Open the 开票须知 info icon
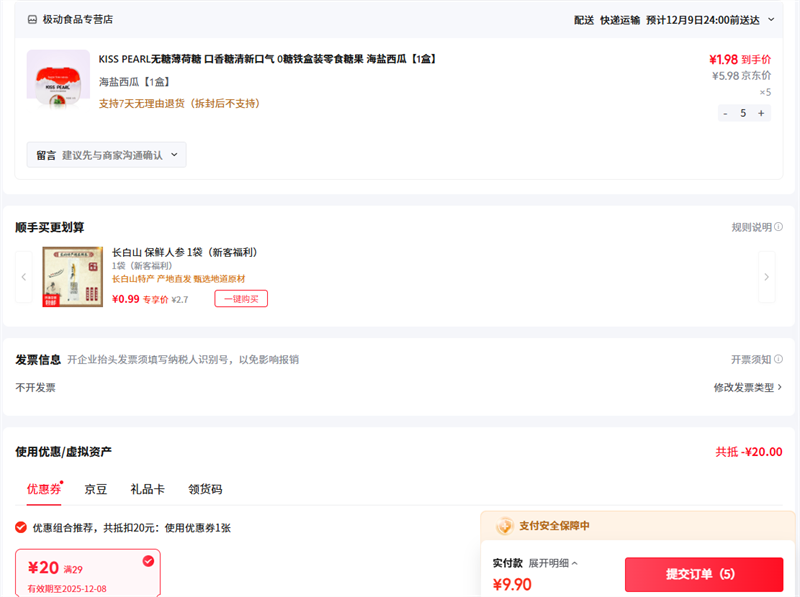 (x=779, y=360)
